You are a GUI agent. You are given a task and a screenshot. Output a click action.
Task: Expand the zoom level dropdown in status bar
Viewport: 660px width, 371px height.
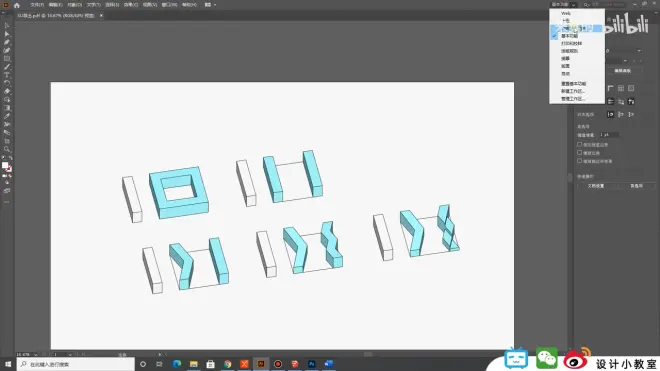(35, 355)
